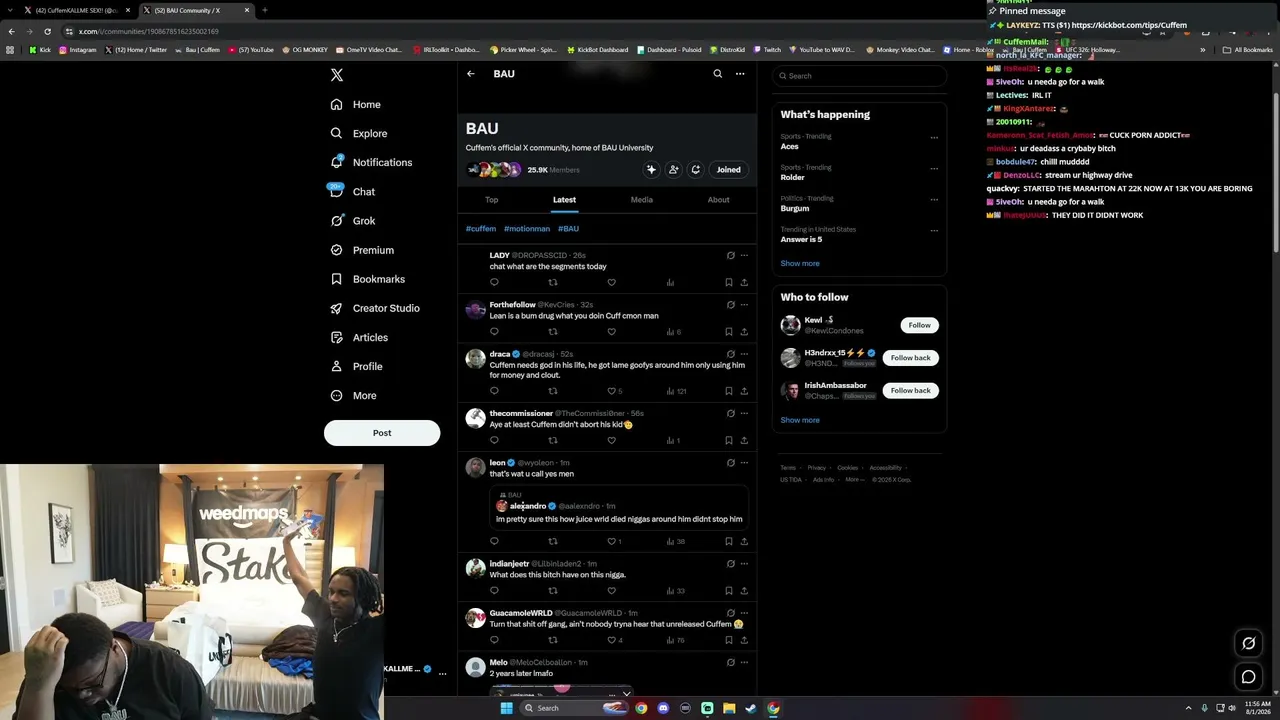View analytics for draca's post
This screenshot has height=720, width=1280.
tap(676, 391)
